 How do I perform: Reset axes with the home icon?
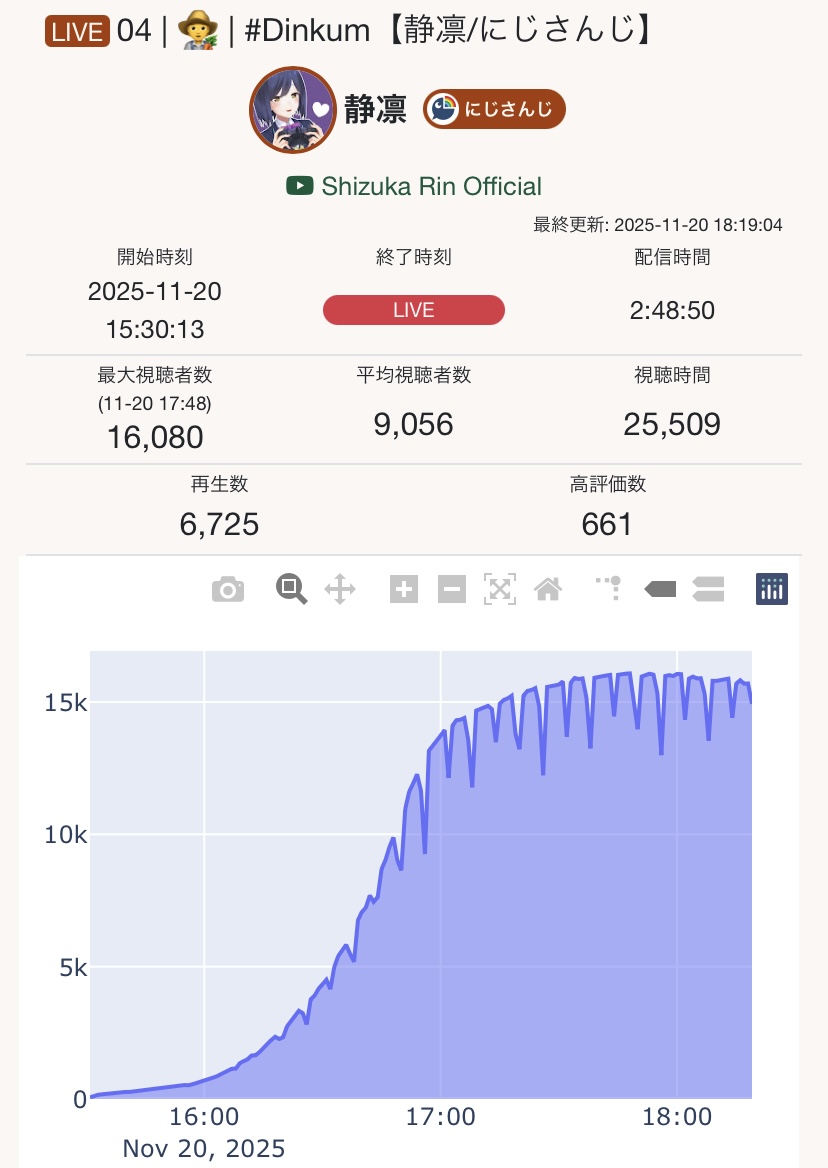pos(547,590)
